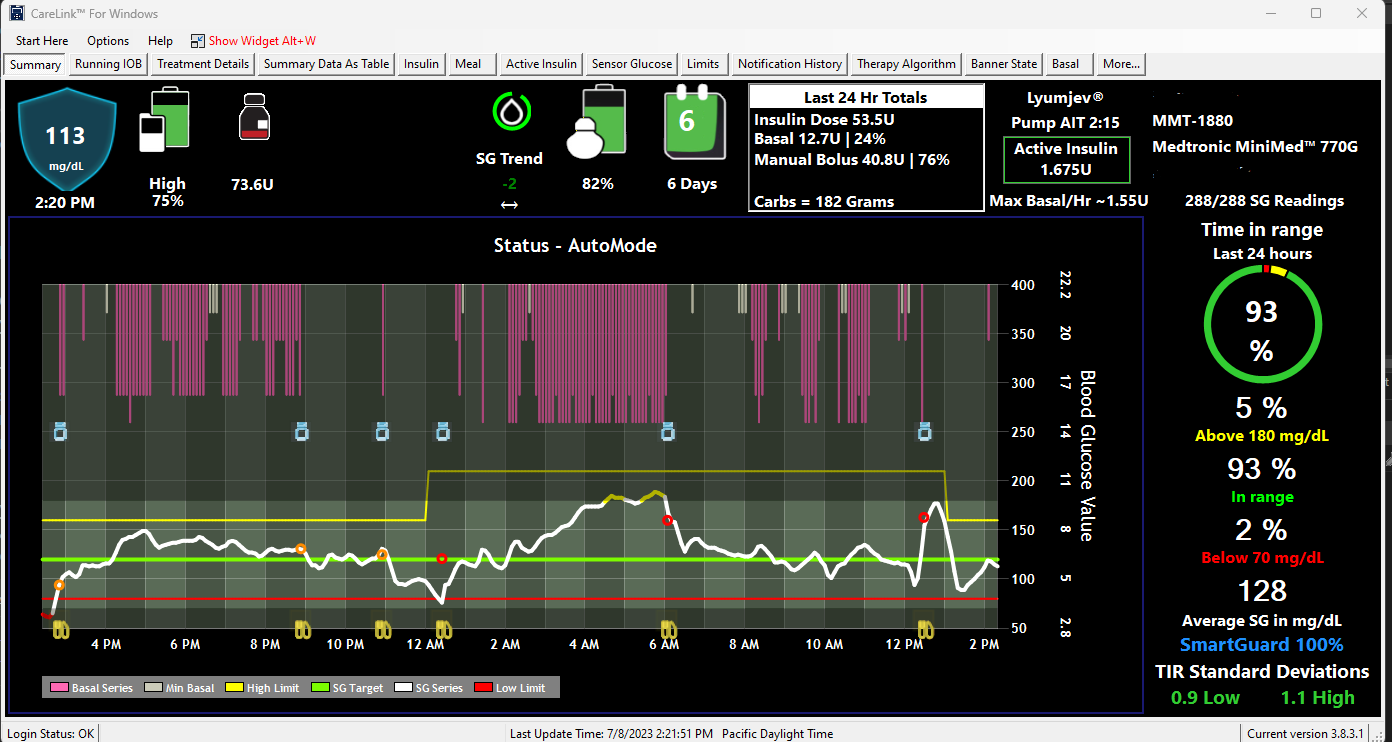
Task: Click the yellow meal marker near 12:30 PM
Action: (926, 629)
